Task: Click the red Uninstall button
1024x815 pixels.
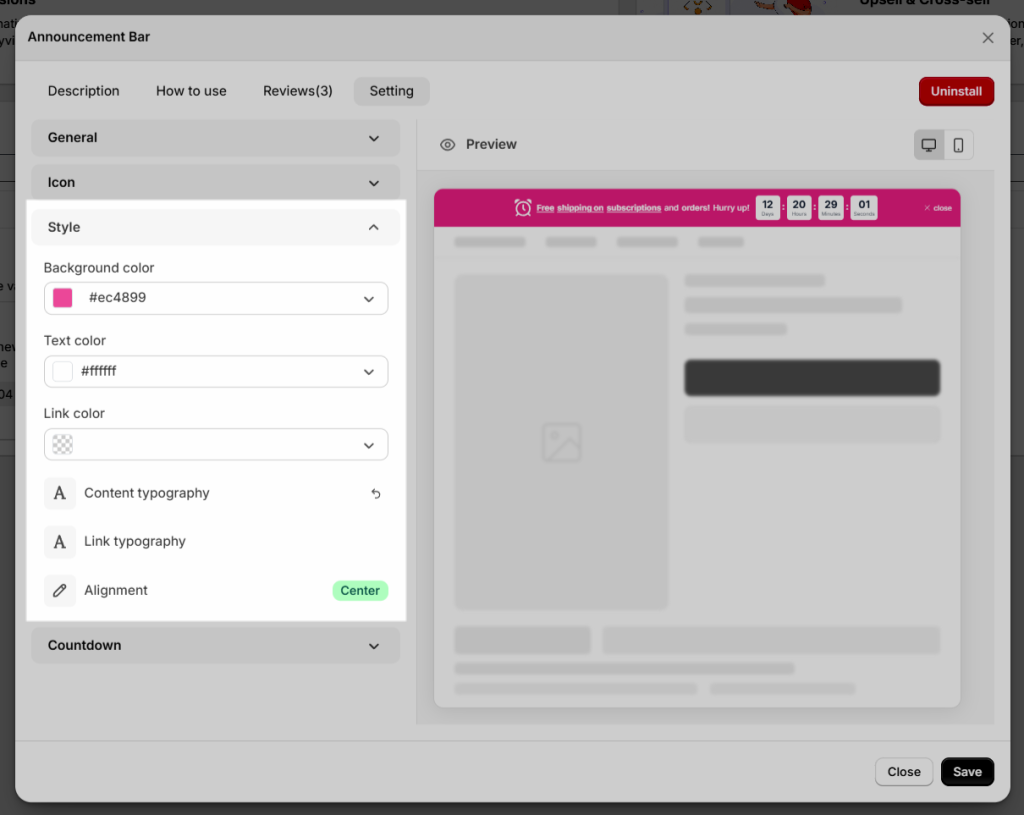Action: tap(956, 91)
